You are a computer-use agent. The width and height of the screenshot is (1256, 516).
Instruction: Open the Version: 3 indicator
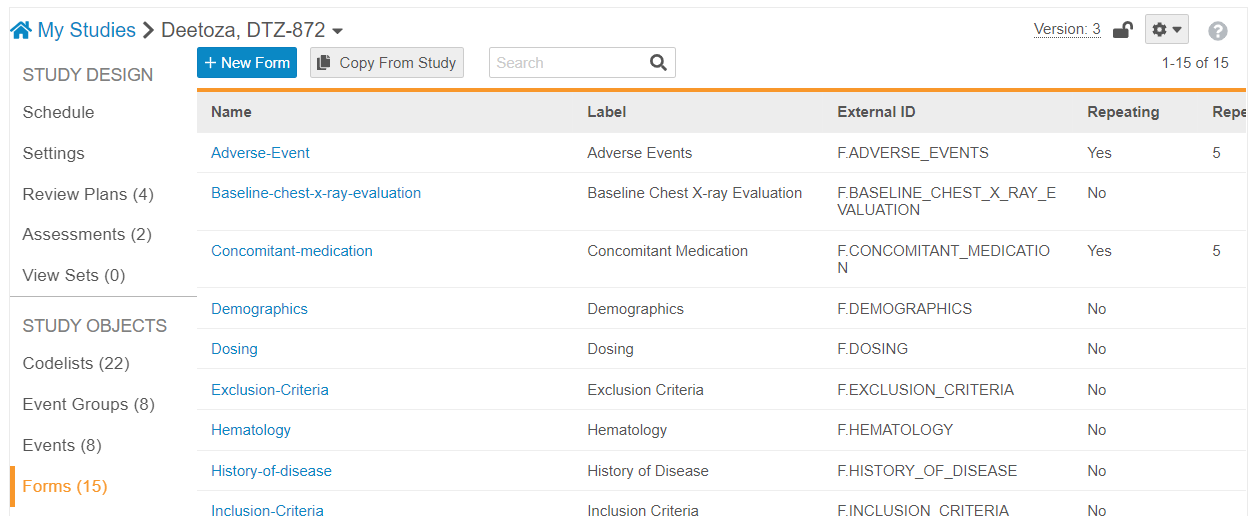[x=1066, y=29]
